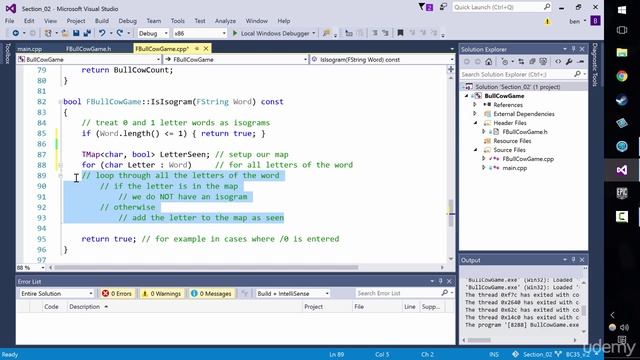
Task: Open the BullCowGame scope dropdown
Action: click(x=89, y=60)
